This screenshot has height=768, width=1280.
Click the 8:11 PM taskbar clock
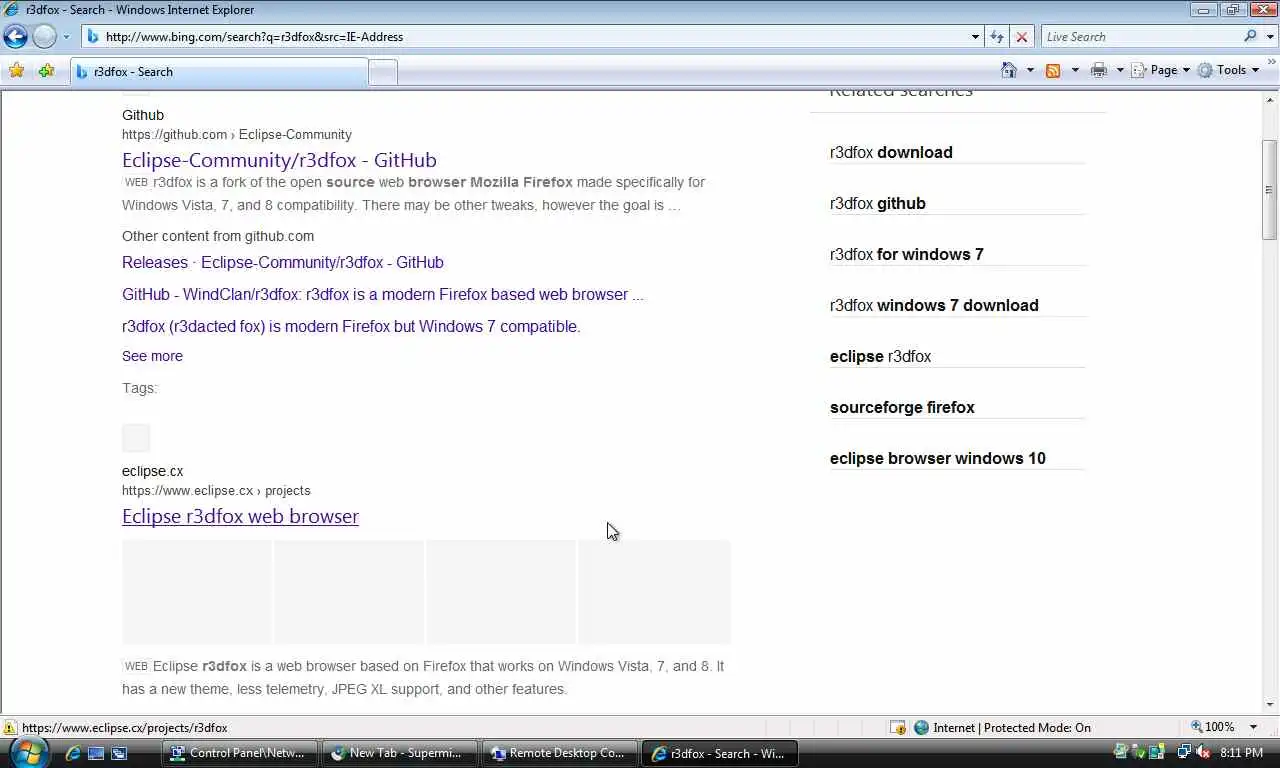pyautogui.click(x=1242, y=753)
